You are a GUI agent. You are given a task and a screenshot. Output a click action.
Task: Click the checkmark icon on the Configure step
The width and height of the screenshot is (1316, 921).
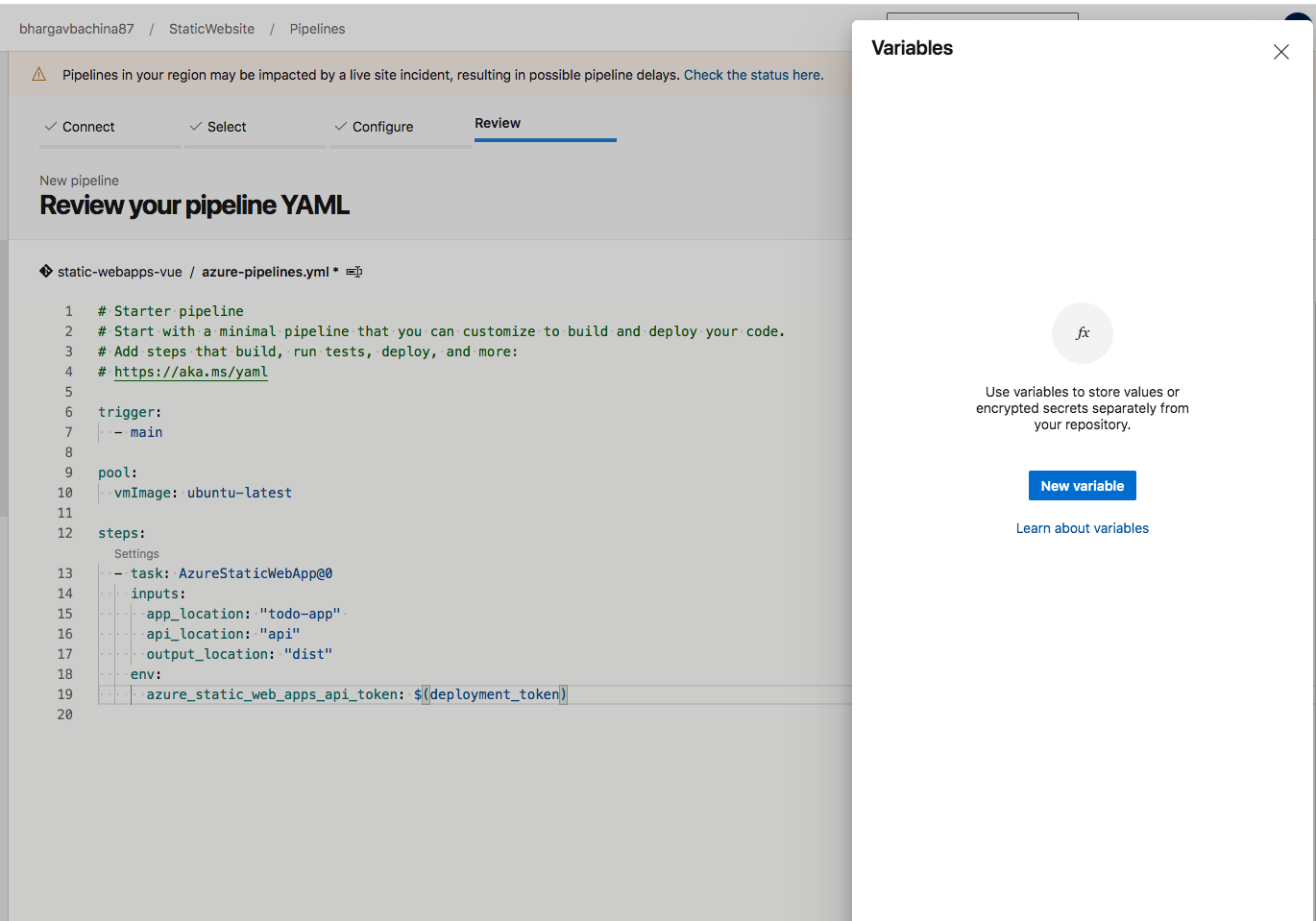tap(339, 126)
